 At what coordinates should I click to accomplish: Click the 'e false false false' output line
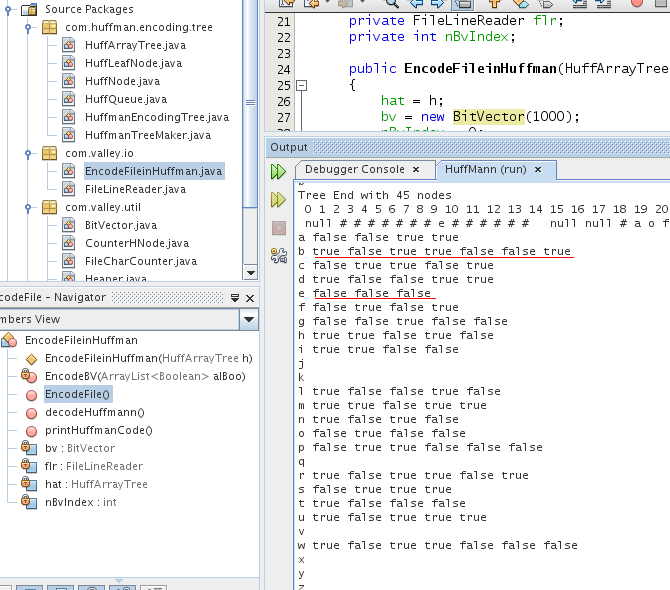(x=364, y=293)
